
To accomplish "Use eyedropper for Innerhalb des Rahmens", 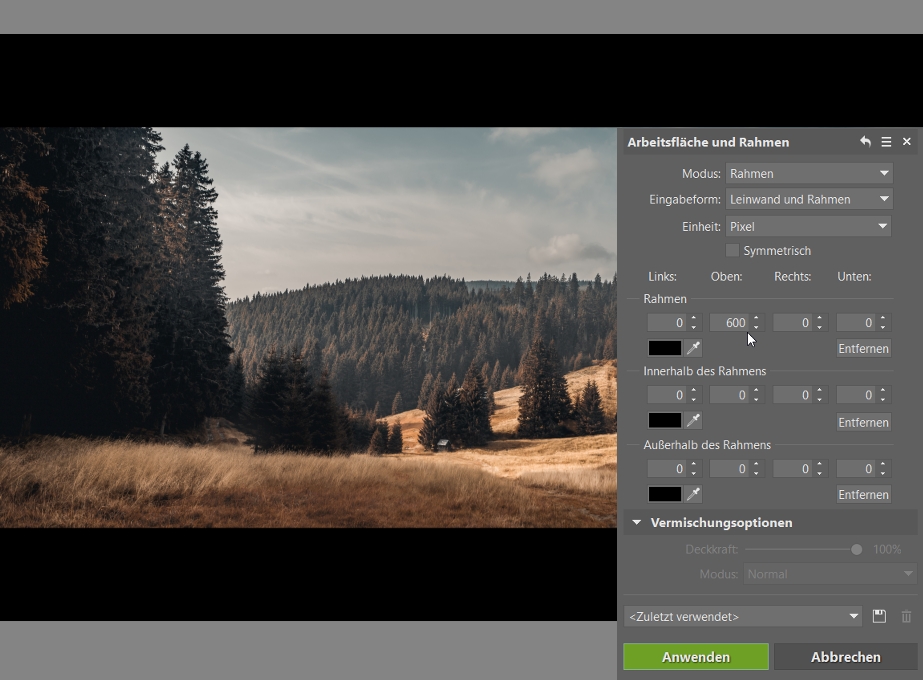I will click(693, 420).
